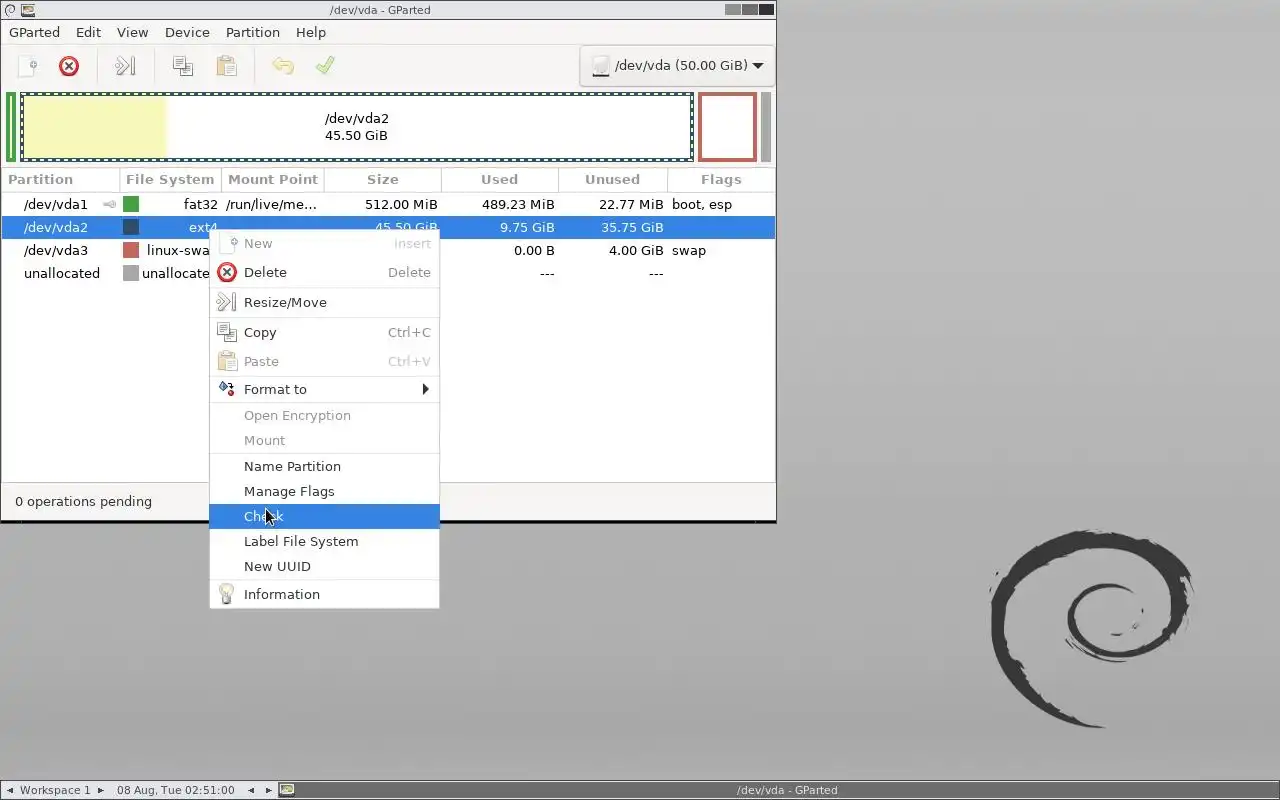
Task: Open the Device menu
Action: pos(187,32)
